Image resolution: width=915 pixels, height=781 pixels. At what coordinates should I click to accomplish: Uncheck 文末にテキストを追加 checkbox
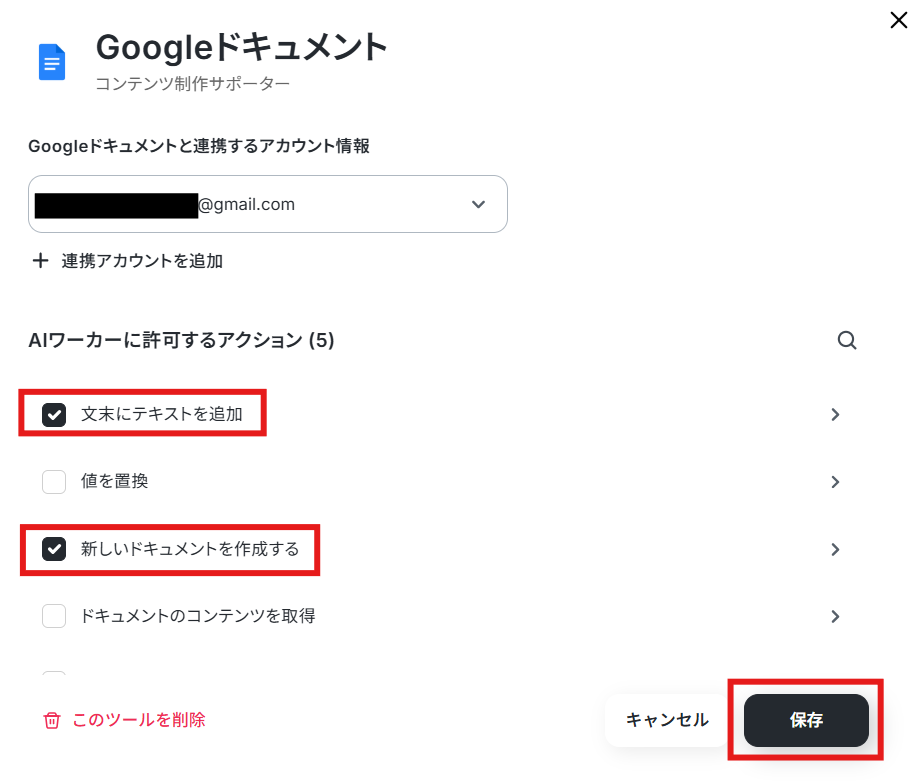point(54,414)
